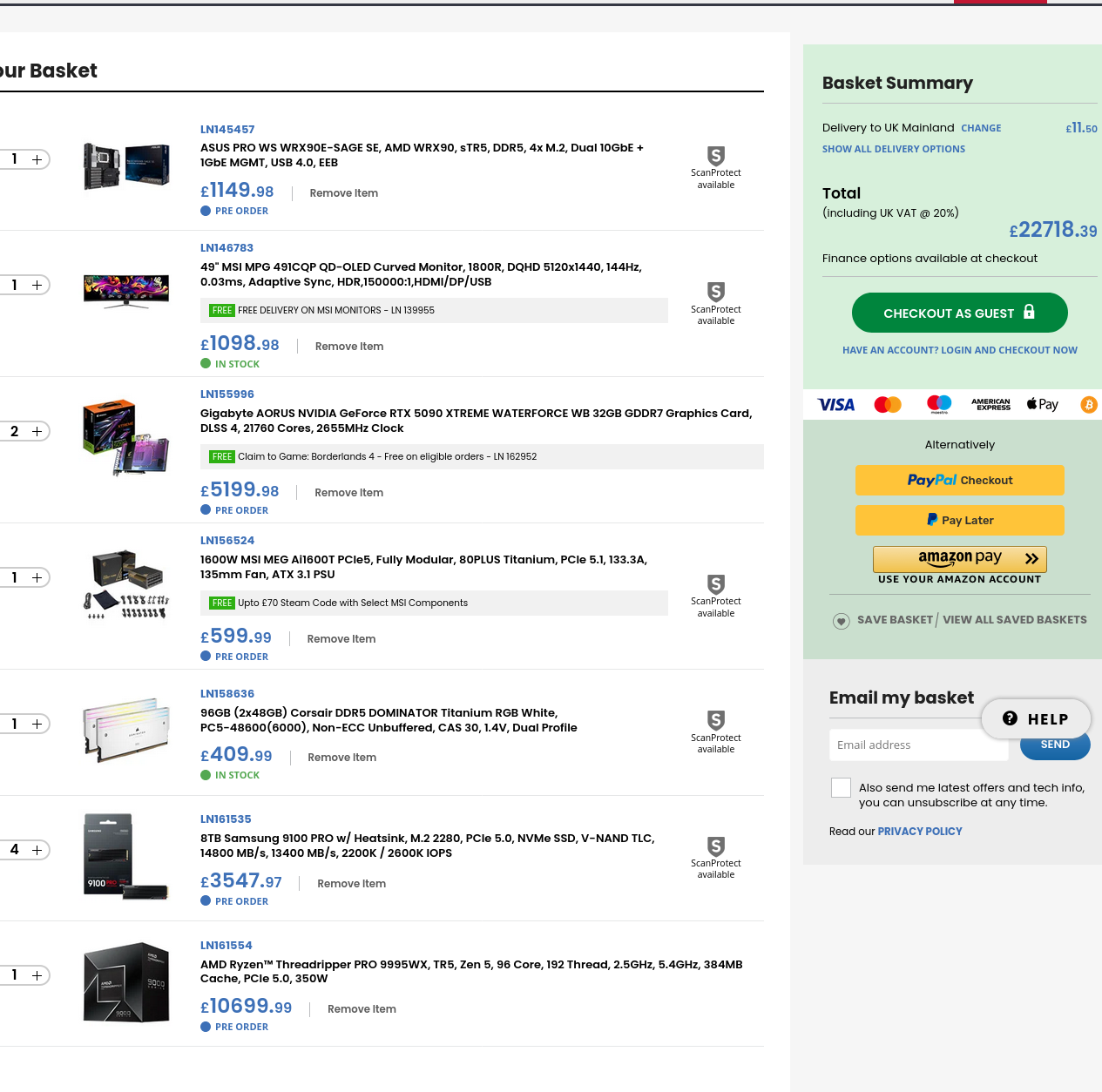
Task: Increase quantity of MSI MPG 491CQP monitor
Action: click(37, 285)
